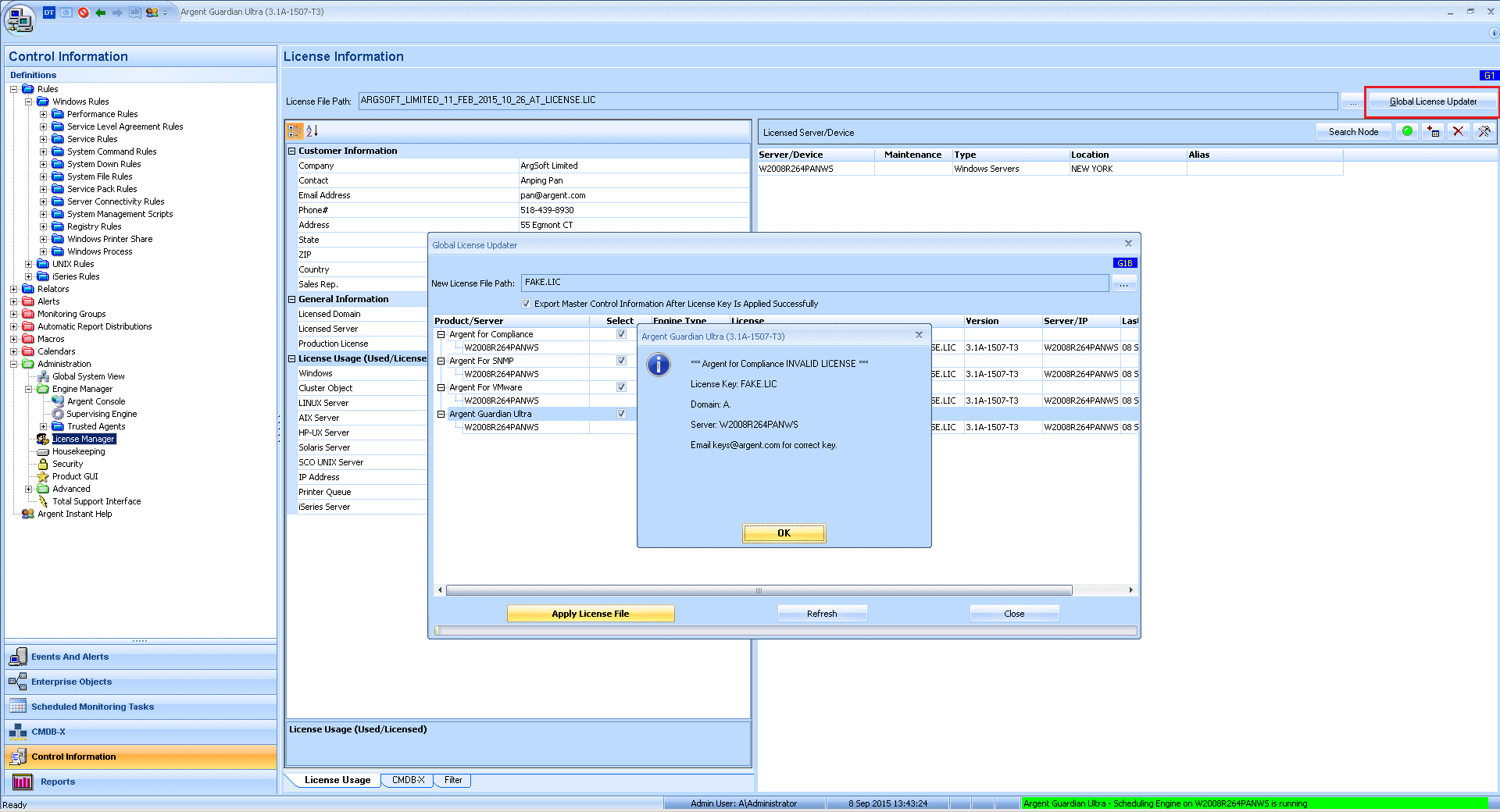Click the red X delete node icon
The image size is (1500, 812).
[1458, 131]
